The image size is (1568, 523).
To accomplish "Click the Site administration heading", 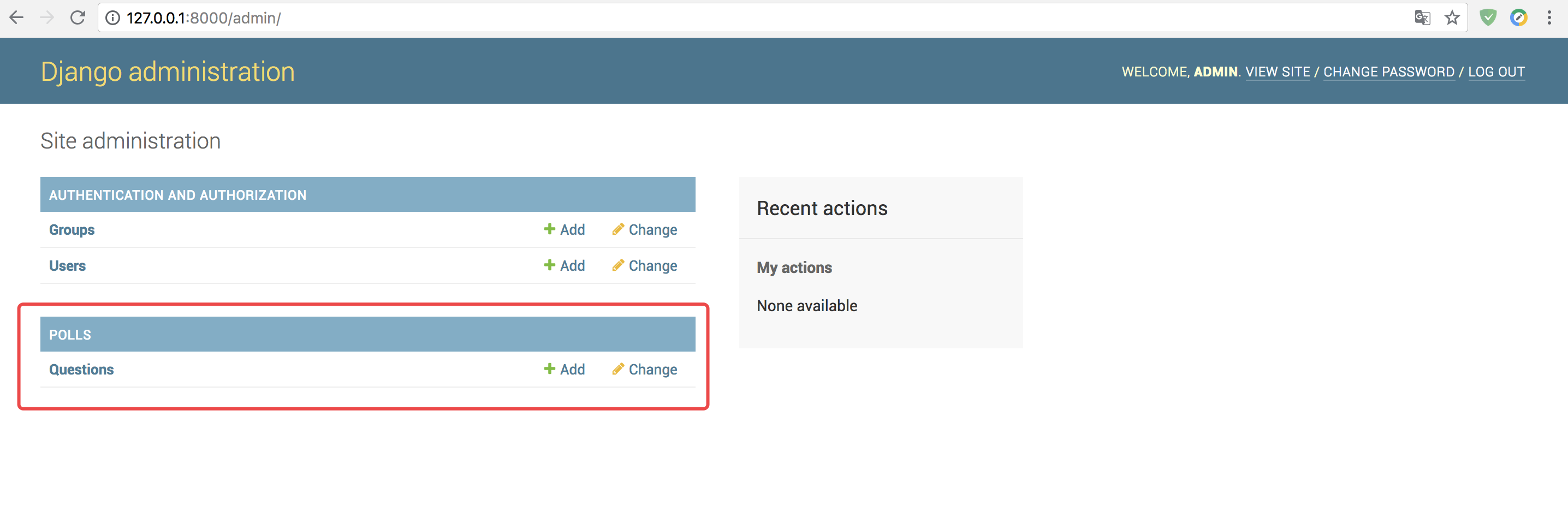I will (x=130, y=141).
